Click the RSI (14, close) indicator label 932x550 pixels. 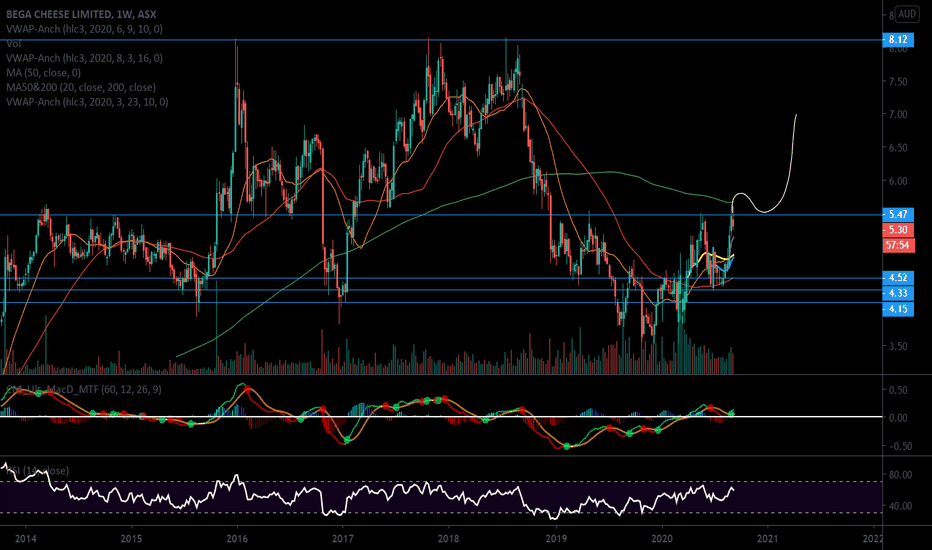tap(37, 470)
